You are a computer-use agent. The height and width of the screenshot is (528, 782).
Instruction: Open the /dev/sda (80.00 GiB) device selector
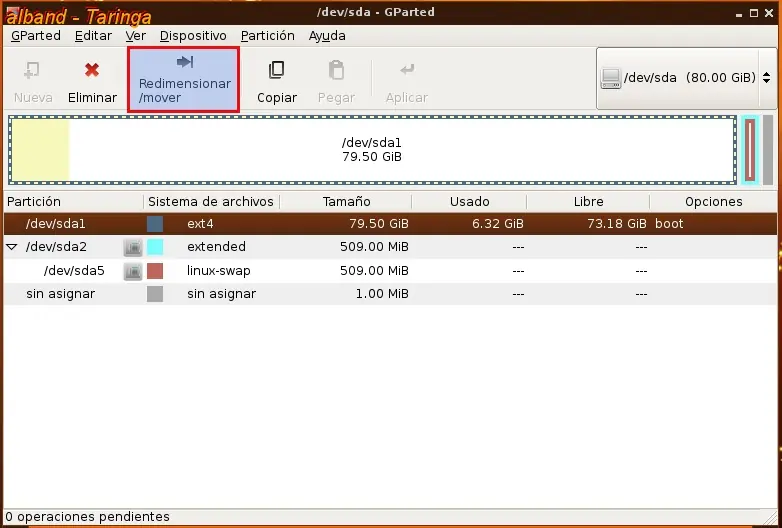click(x=686, y=78)
